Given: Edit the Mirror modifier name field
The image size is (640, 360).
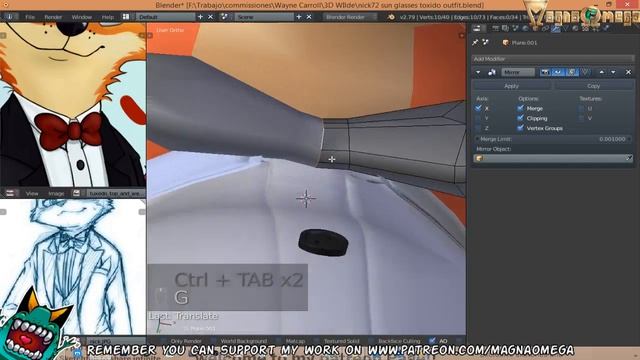Looking at the screenshot, I should pyautogui.click(x=518, y=72).
